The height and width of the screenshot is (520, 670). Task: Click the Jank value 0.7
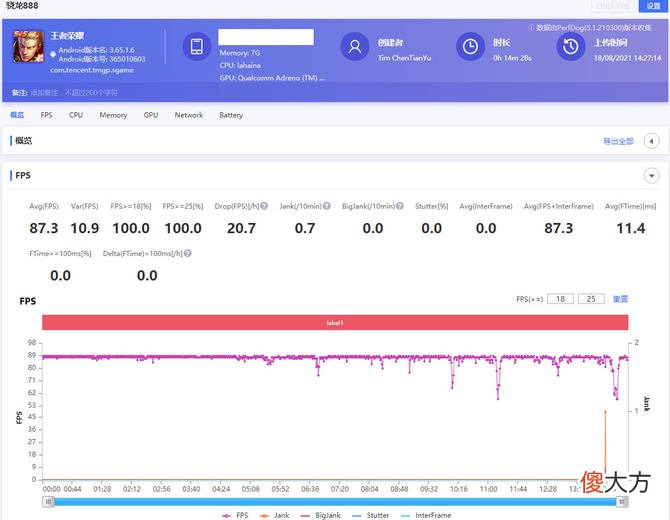[x=305, y=228]
